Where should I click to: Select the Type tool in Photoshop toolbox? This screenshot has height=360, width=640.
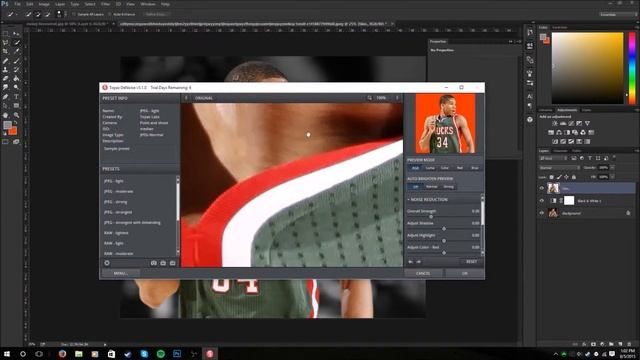pyautogui.click(x=16, y=97)
